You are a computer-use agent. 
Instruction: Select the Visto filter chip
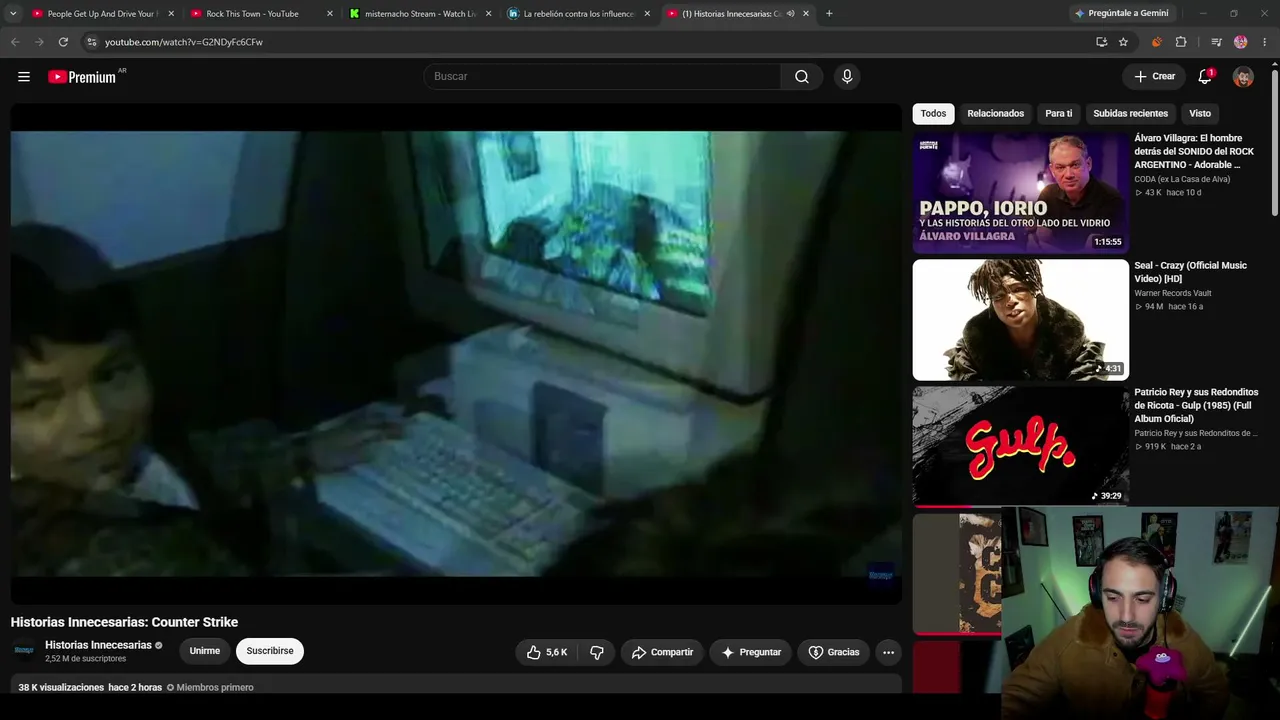tap(1200, 114)
